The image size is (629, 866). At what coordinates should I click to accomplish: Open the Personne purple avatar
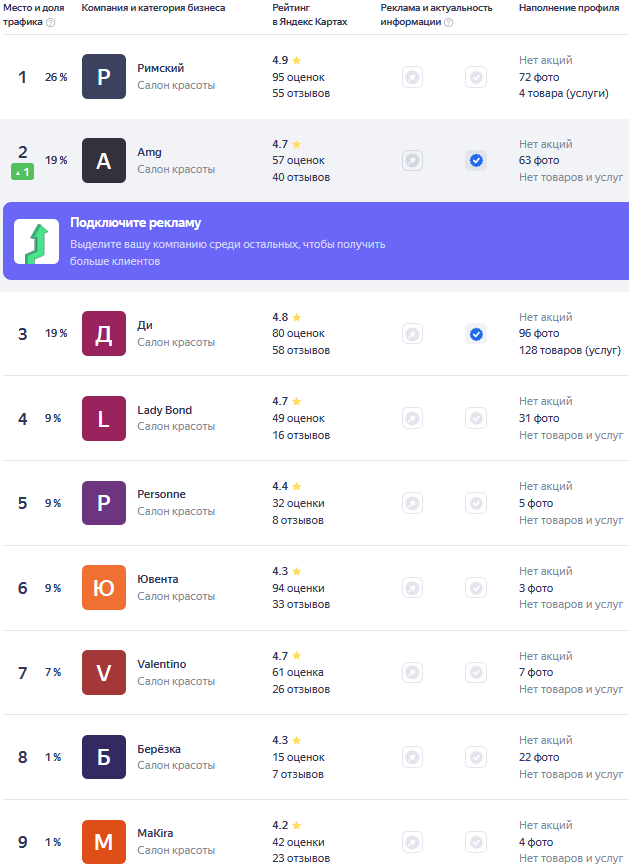104,503
